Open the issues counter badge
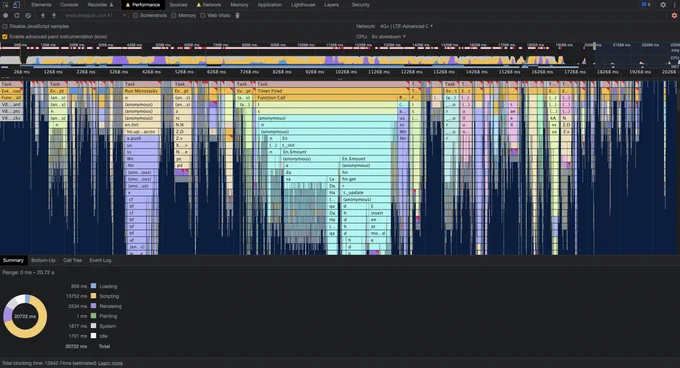This screenshot has height=368, width=680. [x=646, y=5]
